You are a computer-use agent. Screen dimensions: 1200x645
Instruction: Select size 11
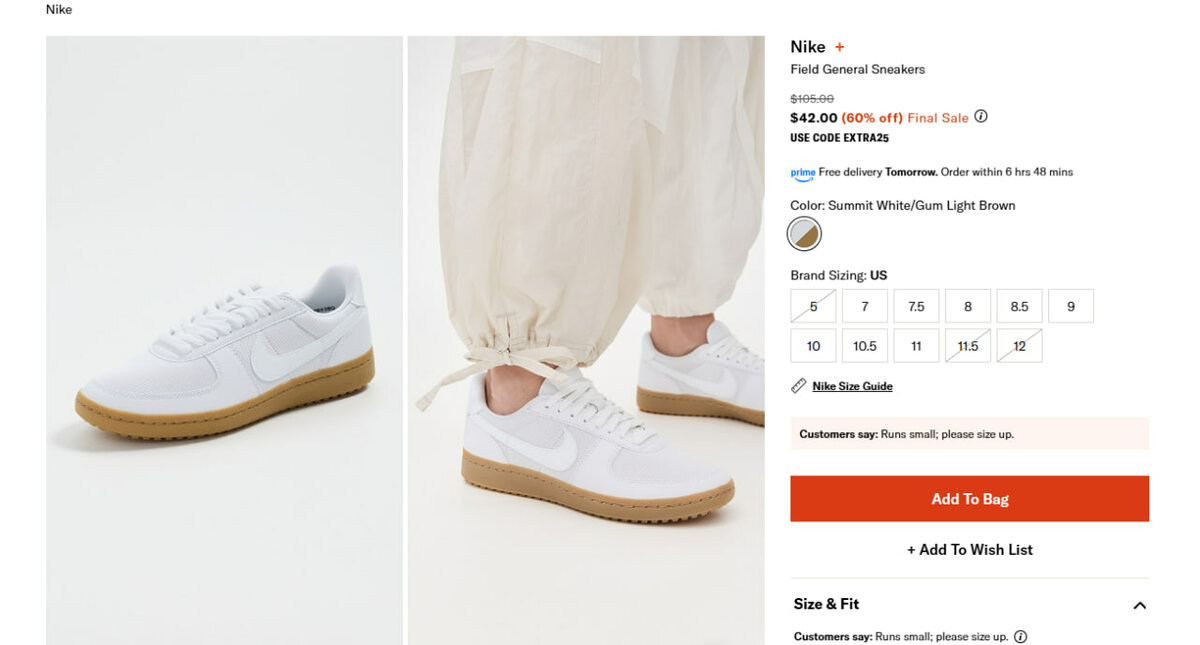click(916, 346)
